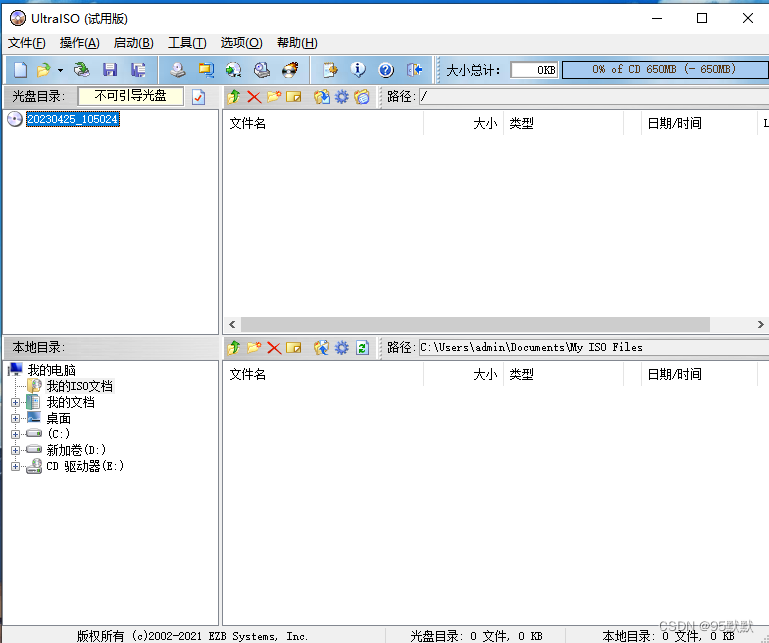Open the 启动(B) menu
769x643 pixels.
(x=133, y=43)
